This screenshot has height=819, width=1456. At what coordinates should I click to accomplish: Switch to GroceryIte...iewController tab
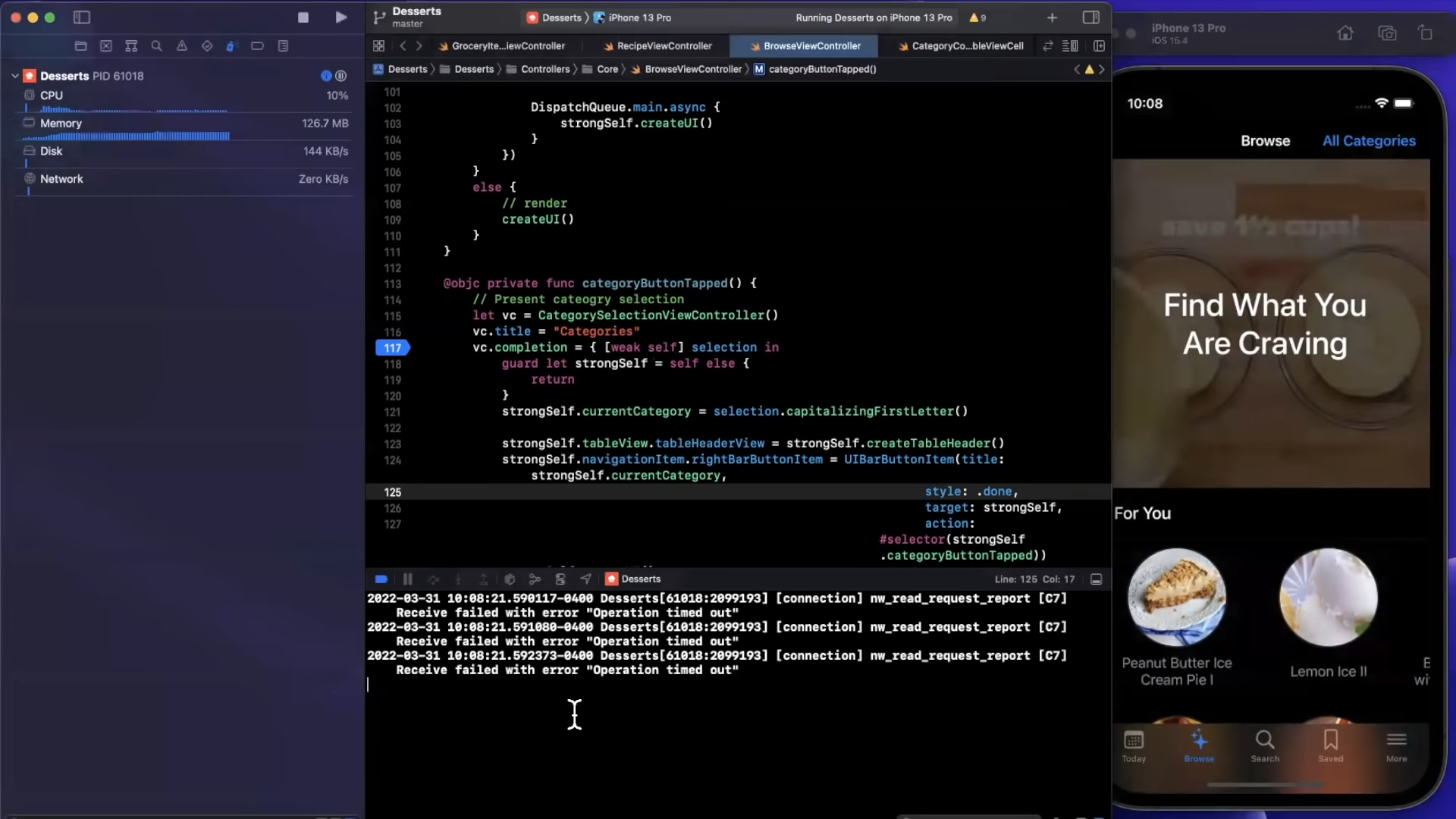(501, 46)
